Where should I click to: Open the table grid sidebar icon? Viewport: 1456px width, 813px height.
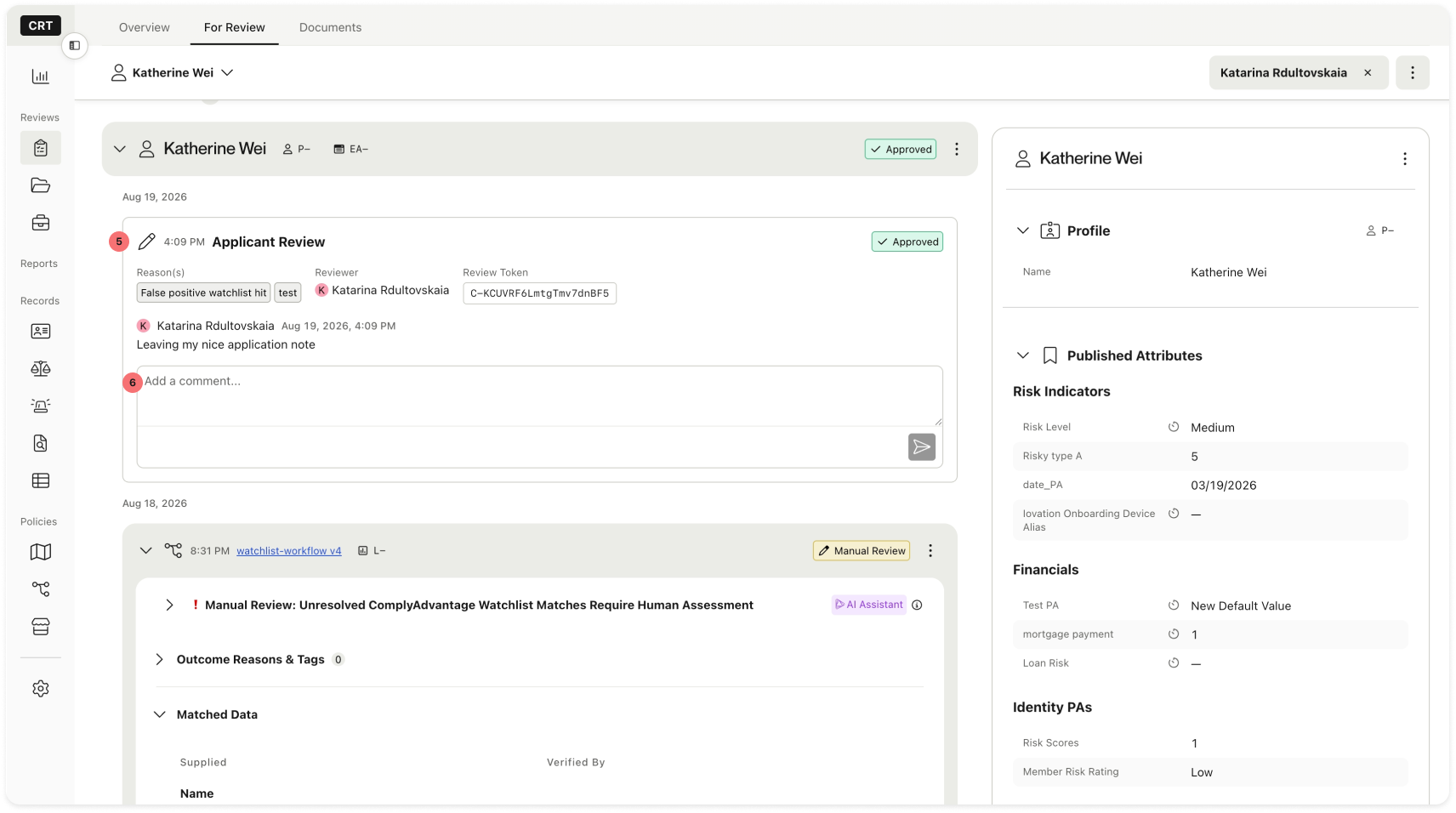(40, 480)
